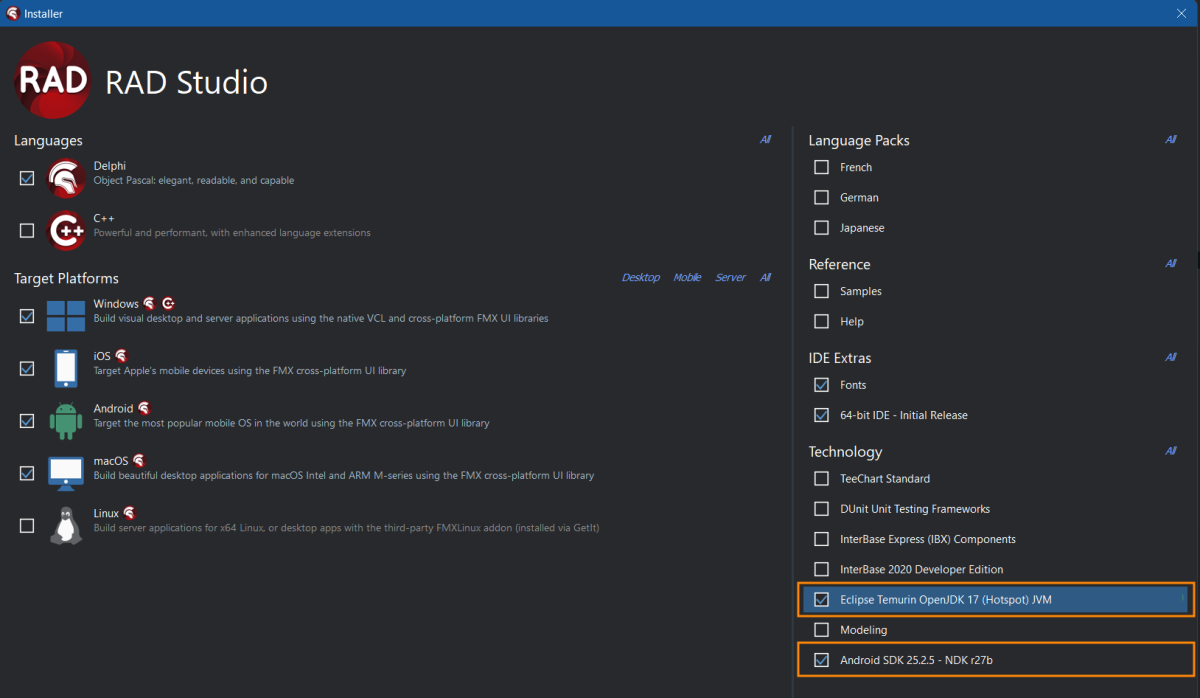1200x698 pixels.
Task: Check the Japanese language pack
Action: click(x=822, y=227)
